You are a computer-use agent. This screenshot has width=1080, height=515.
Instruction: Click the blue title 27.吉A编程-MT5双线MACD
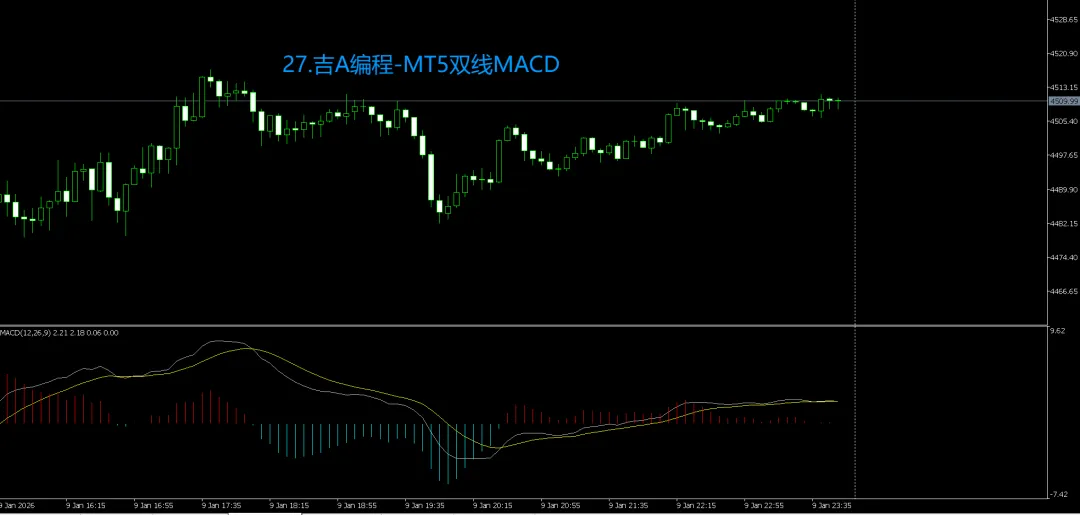421,65
